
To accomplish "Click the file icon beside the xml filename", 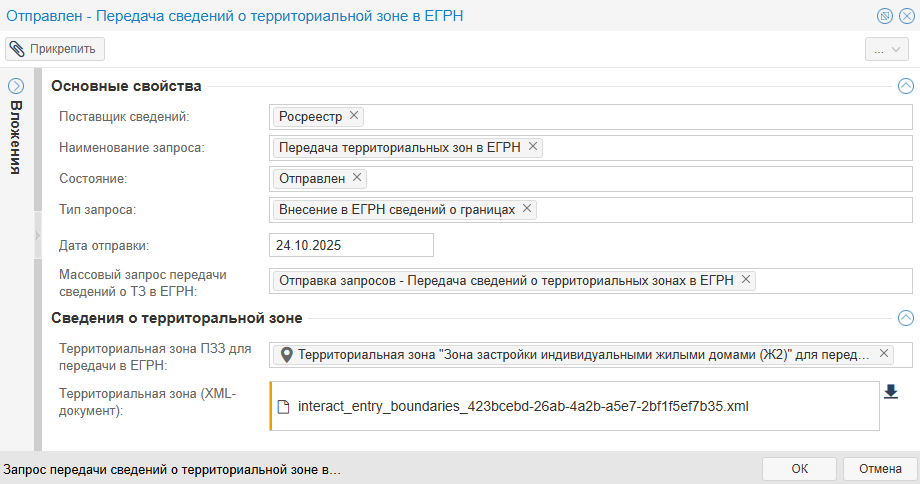I will pyautogui.click(x=283, y=407).
